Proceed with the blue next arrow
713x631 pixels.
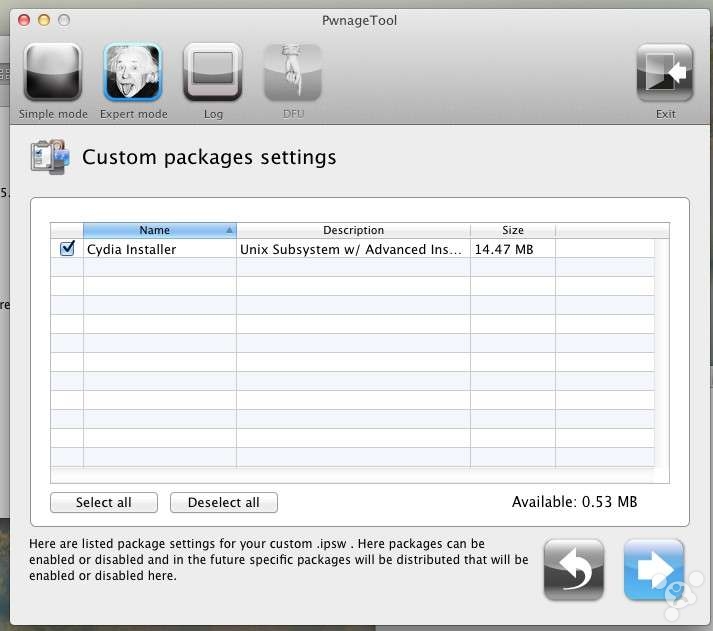[x=654, y=570]
